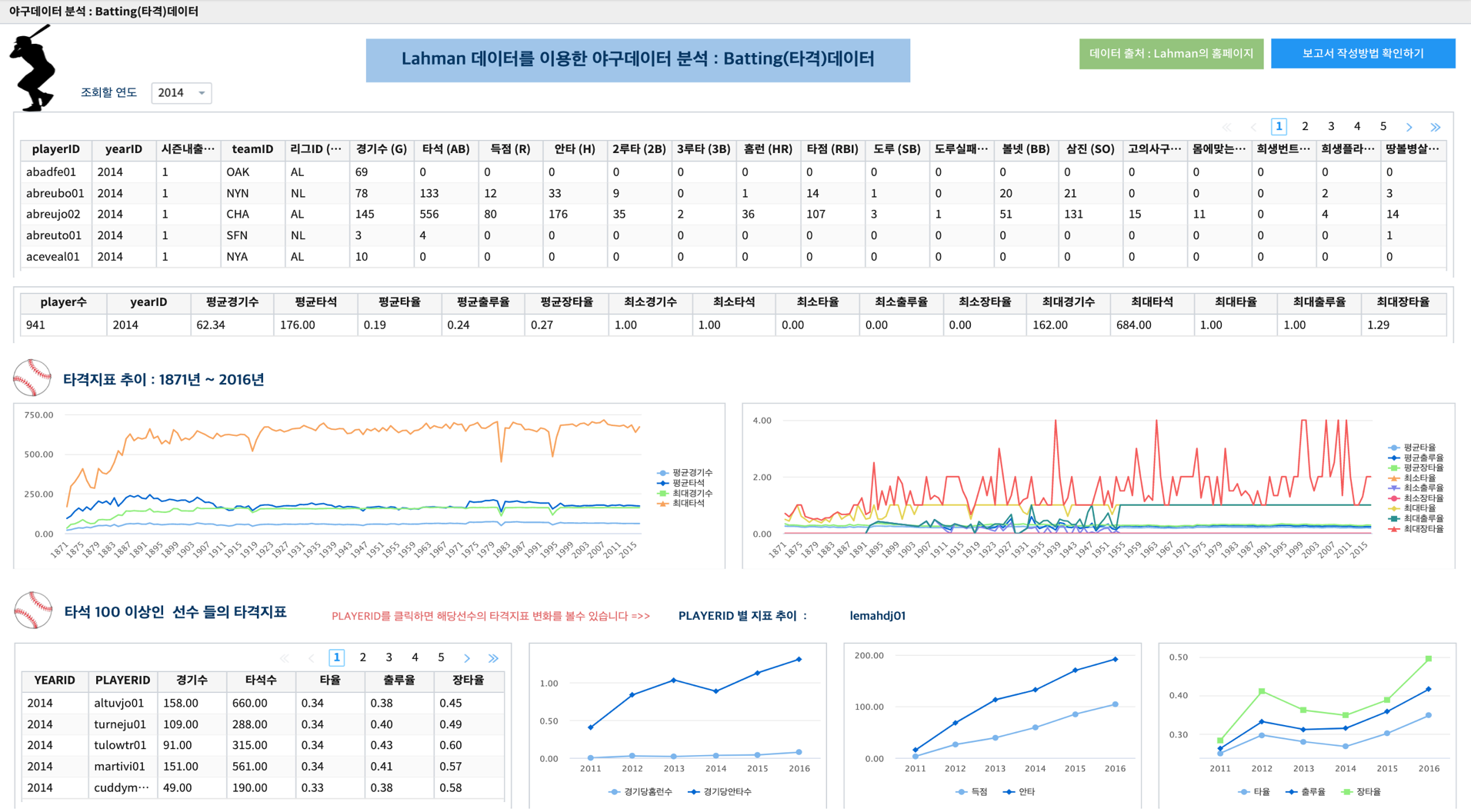Toggle 득점 legend in runs and hits chart
Image resolution: width=1471 pixels, height=812 pixels.
971,792
